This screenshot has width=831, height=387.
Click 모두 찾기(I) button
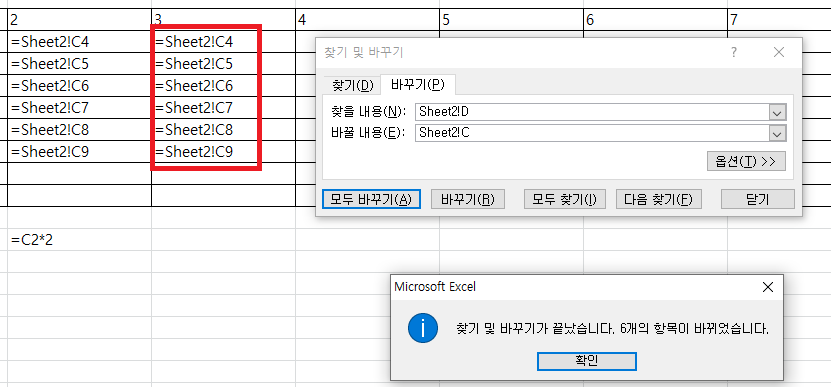coord(564,199)
